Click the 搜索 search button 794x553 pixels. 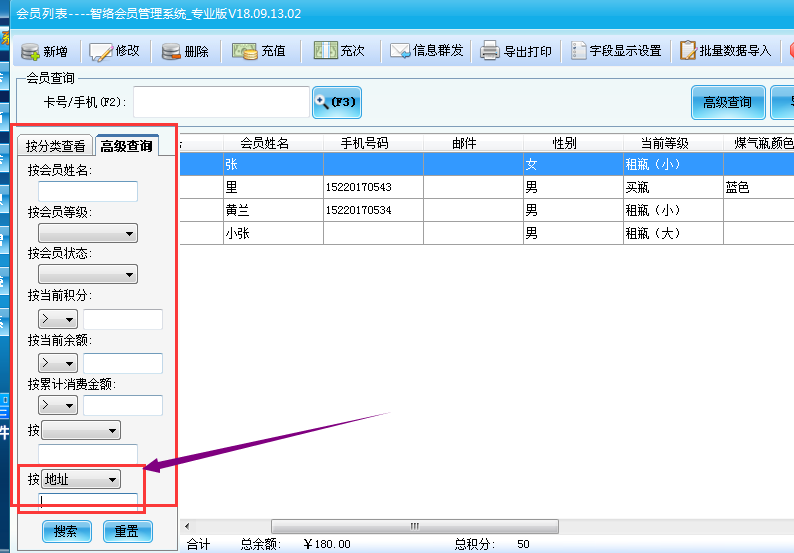[67, 531]
